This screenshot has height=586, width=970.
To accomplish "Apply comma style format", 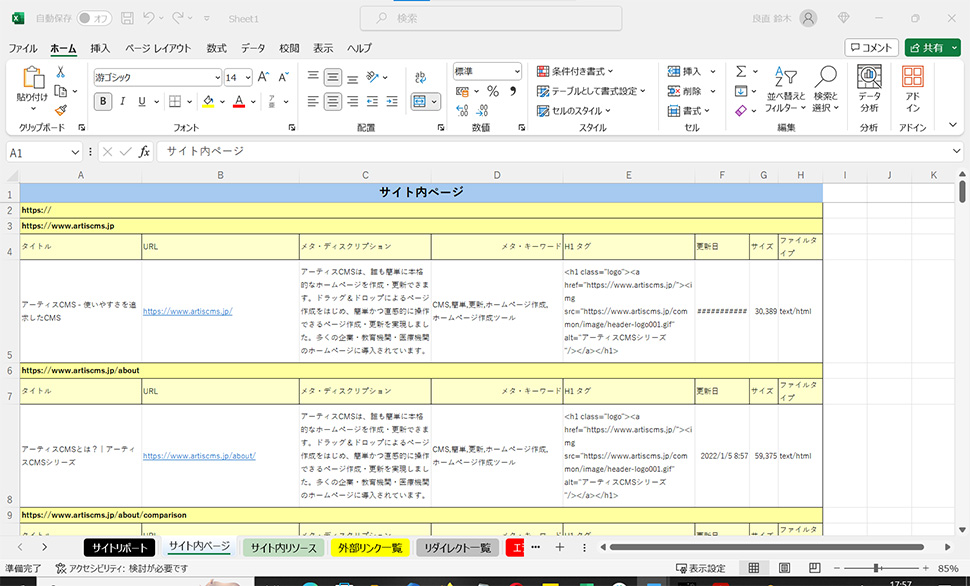I will pos(513,92).
